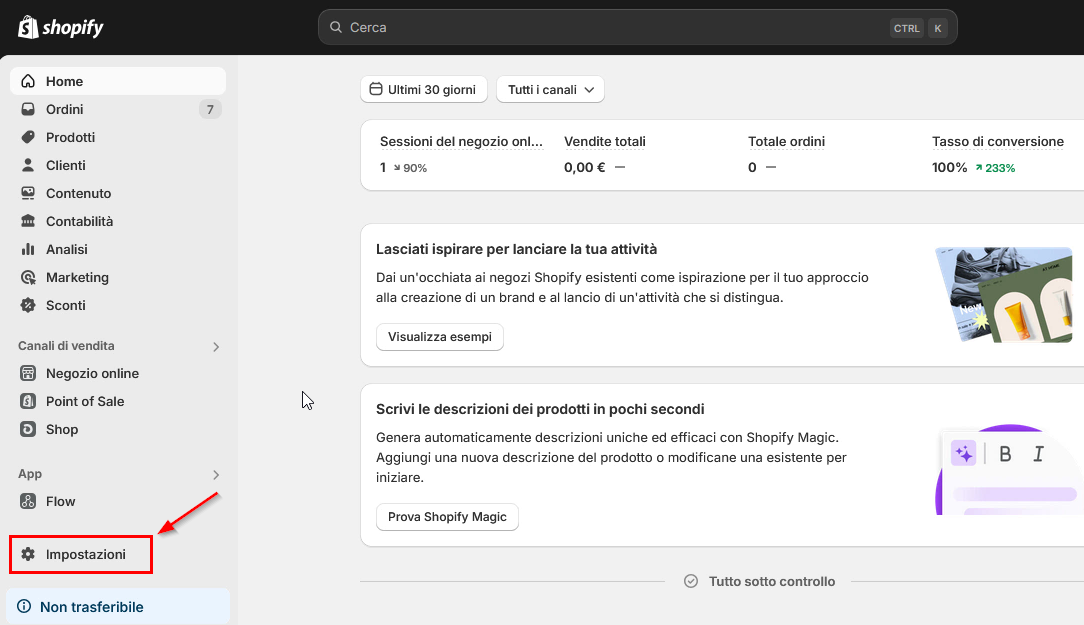This screenshot has width=1084, height=625.
Task: Click the Impostazioni gear icon
Action: pos(28,554)
